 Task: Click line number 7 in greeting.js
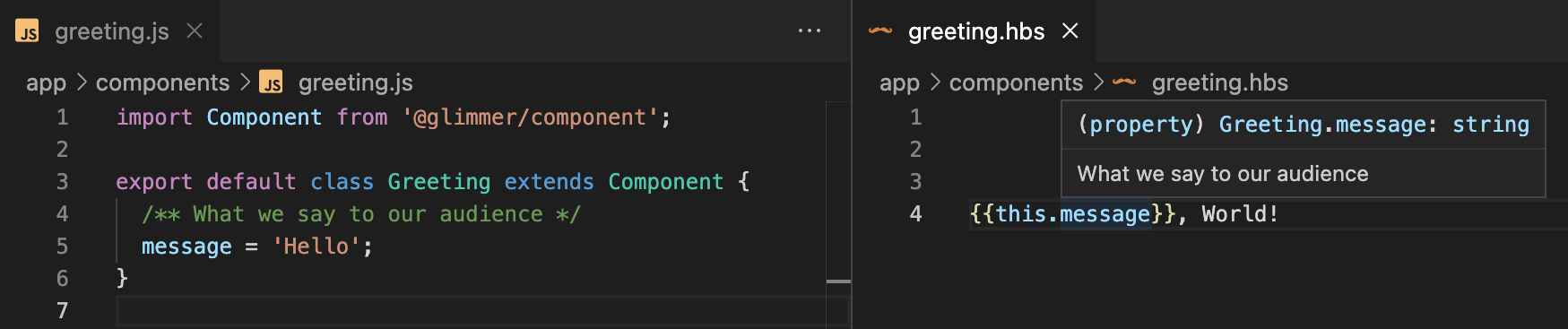tap(62, 311)
